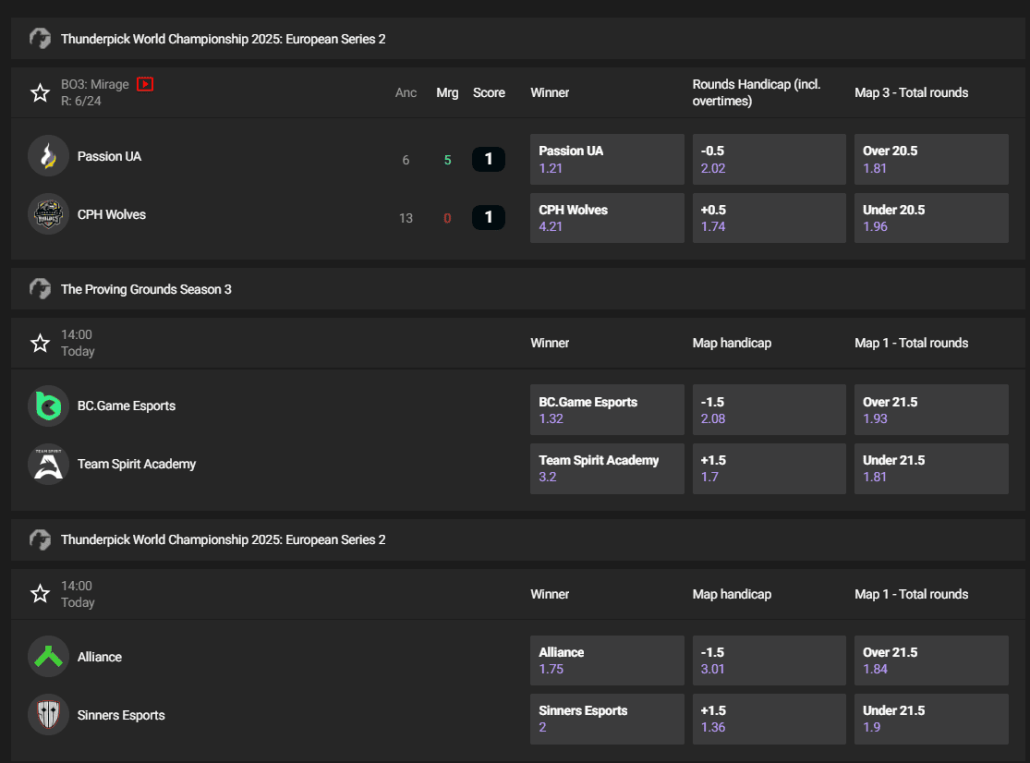Screen dimensions: 1030x763
Task: Select +1.5 map handicap at 1.36
Action: (769, 719)
